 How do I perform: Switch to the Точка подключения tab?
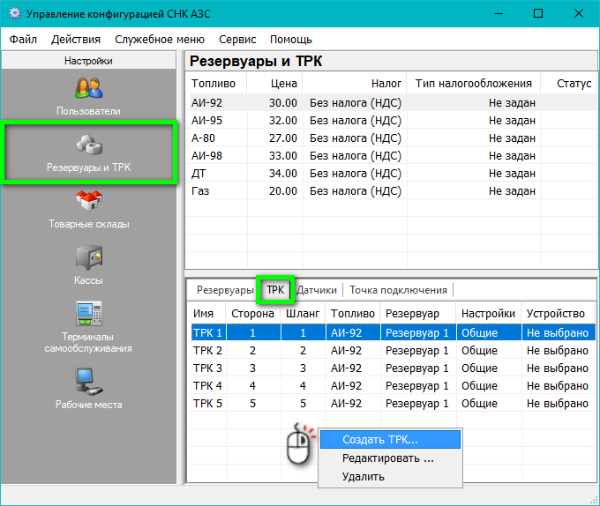tap(398, 290)
